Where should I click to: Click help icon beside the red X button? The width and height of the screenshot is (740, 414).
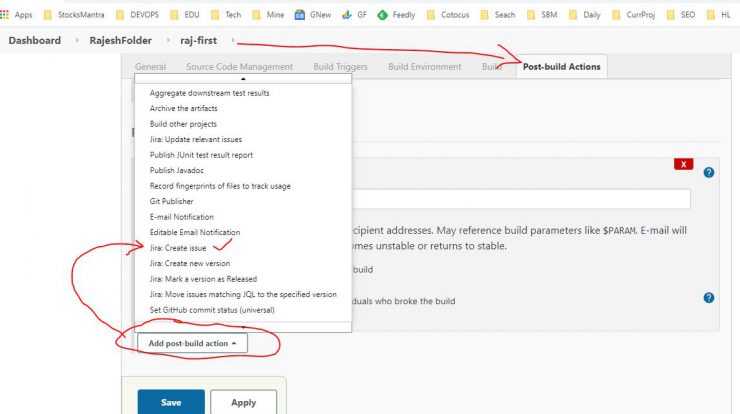(x=708, y=172)
